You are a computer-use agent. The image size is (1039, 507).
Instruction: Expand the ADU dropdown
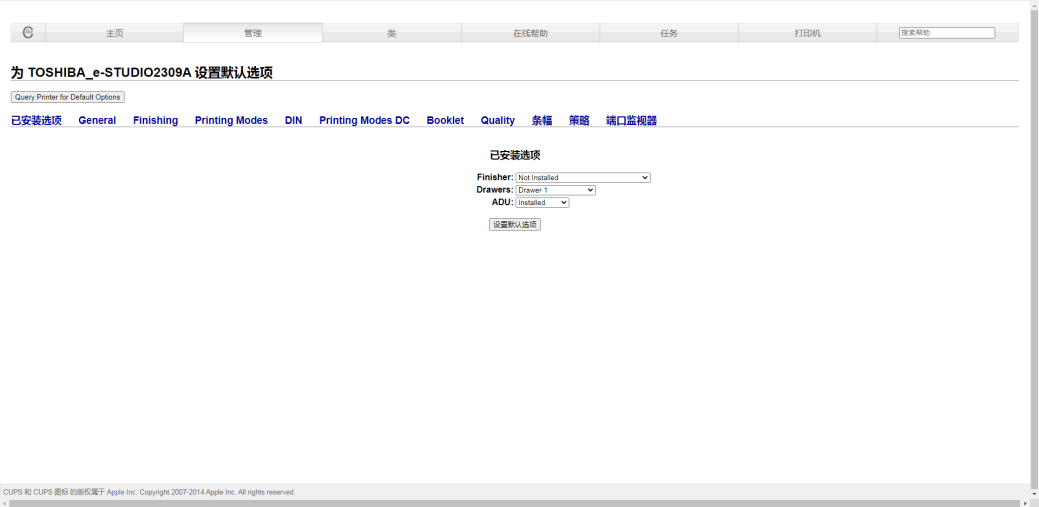pos(542,203)
